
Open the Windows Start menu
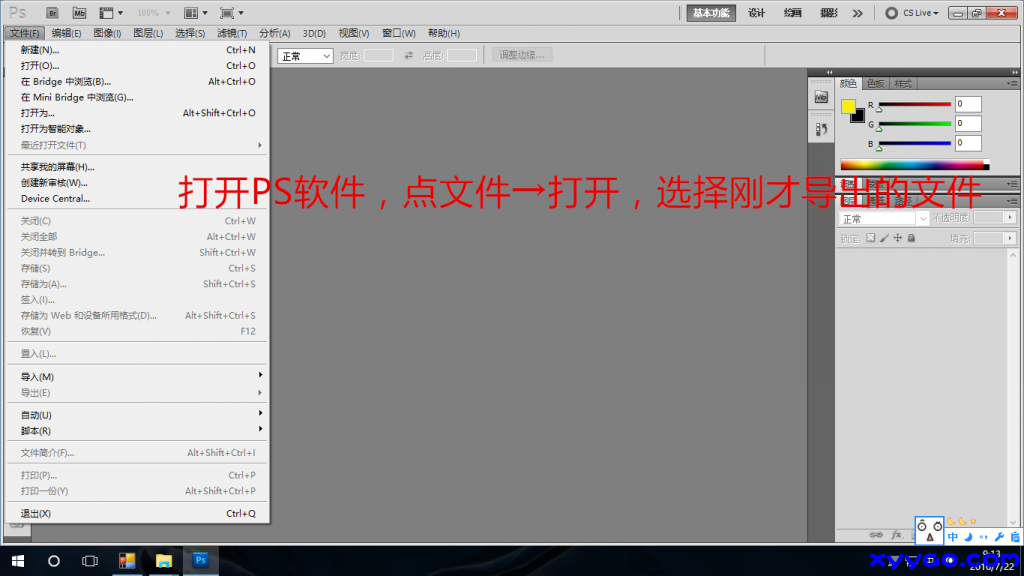[x=17, y=561]
